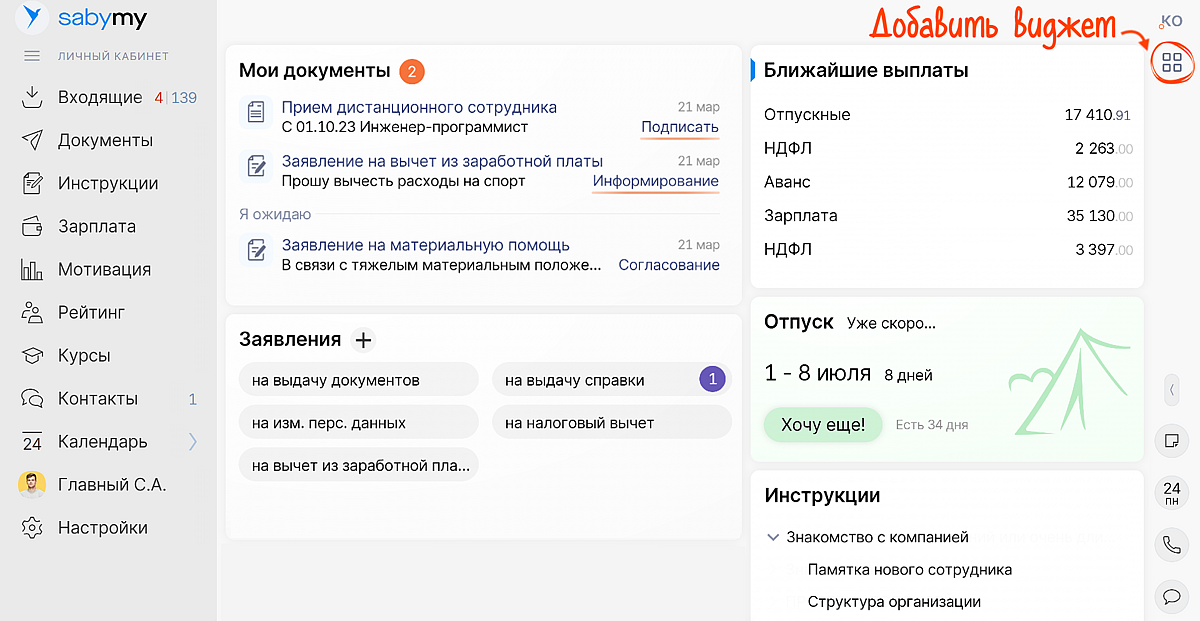Screen dimensions: 1200x621
Task: Collapse the Знакомство с компанией section
Action: [x=773, y=537]
